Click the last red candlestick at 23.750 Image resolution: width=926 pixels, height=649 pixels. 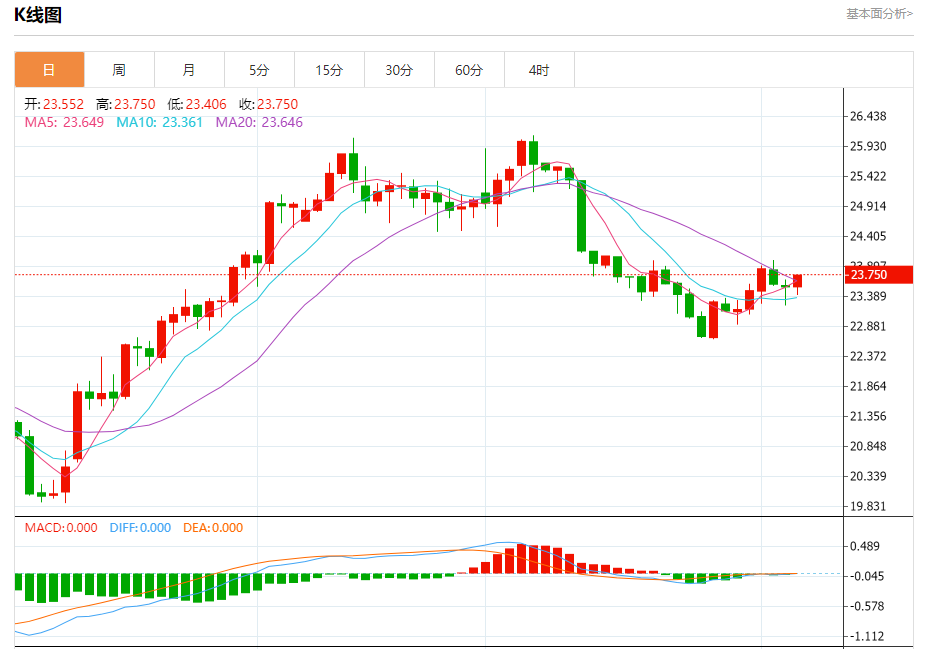coord(797,281)
